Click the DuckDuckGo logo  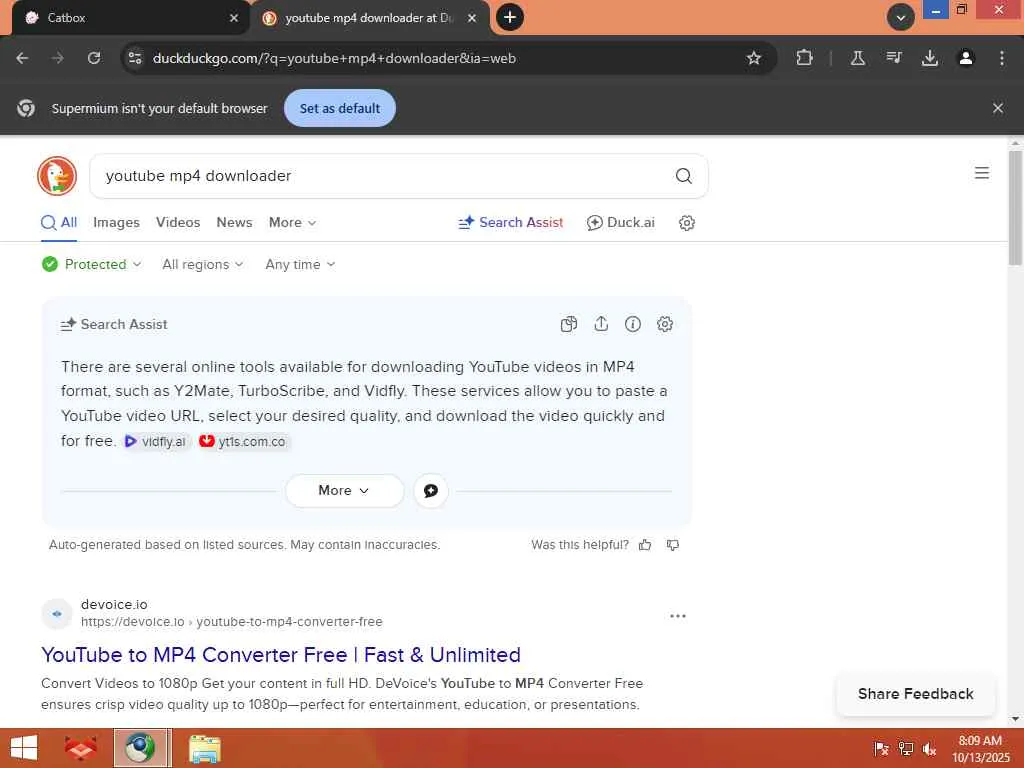click(57, 176)
